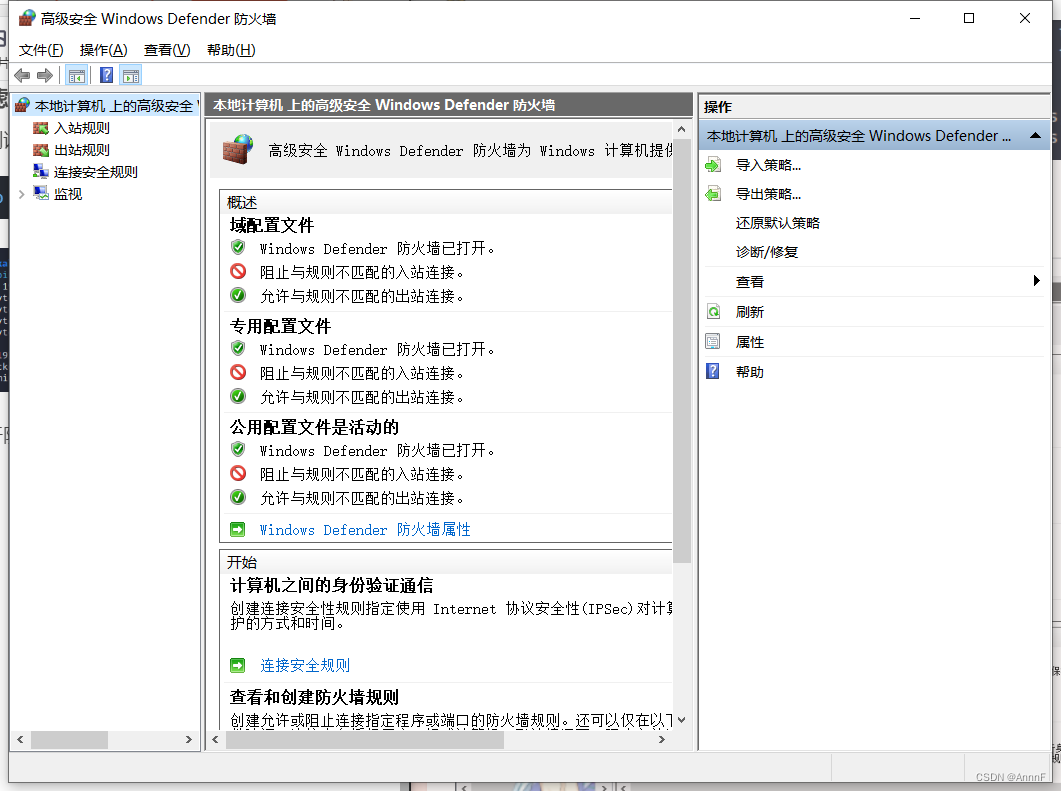Open Windows Defender 防火墙属性 link

point(365,529)
